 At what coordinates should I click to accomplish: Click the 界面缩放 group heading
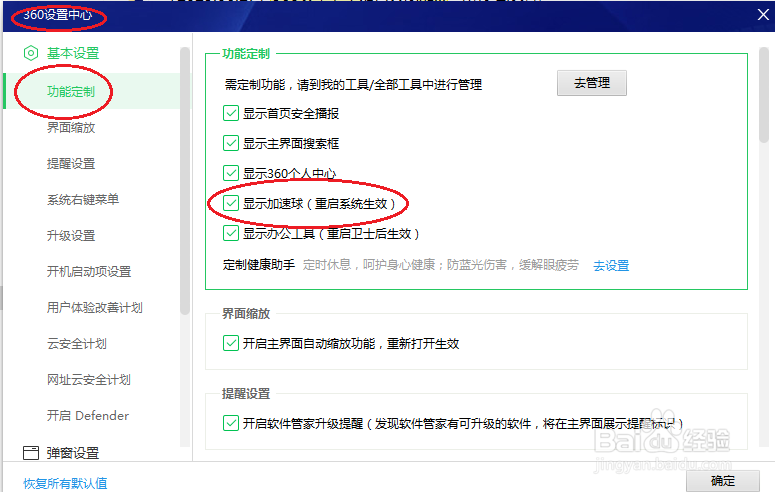tap(246, 313)
